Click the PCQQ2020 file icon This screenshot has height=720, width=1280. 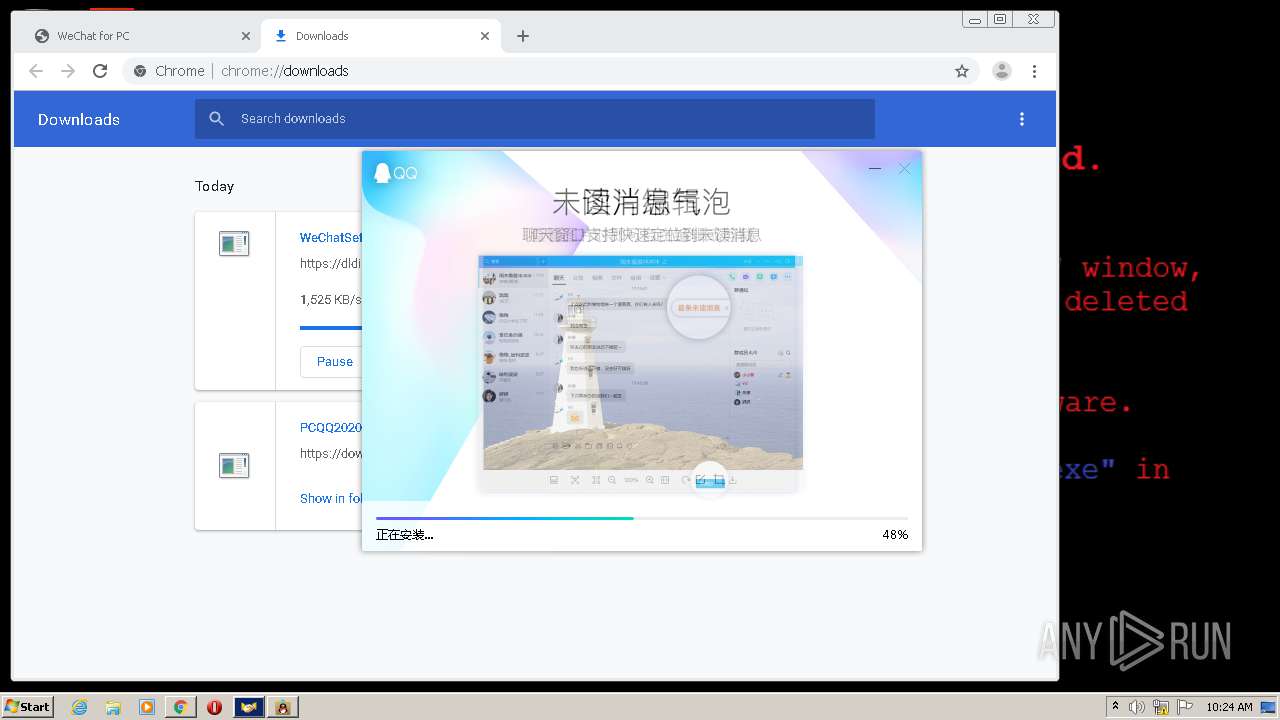click(234, 465)
